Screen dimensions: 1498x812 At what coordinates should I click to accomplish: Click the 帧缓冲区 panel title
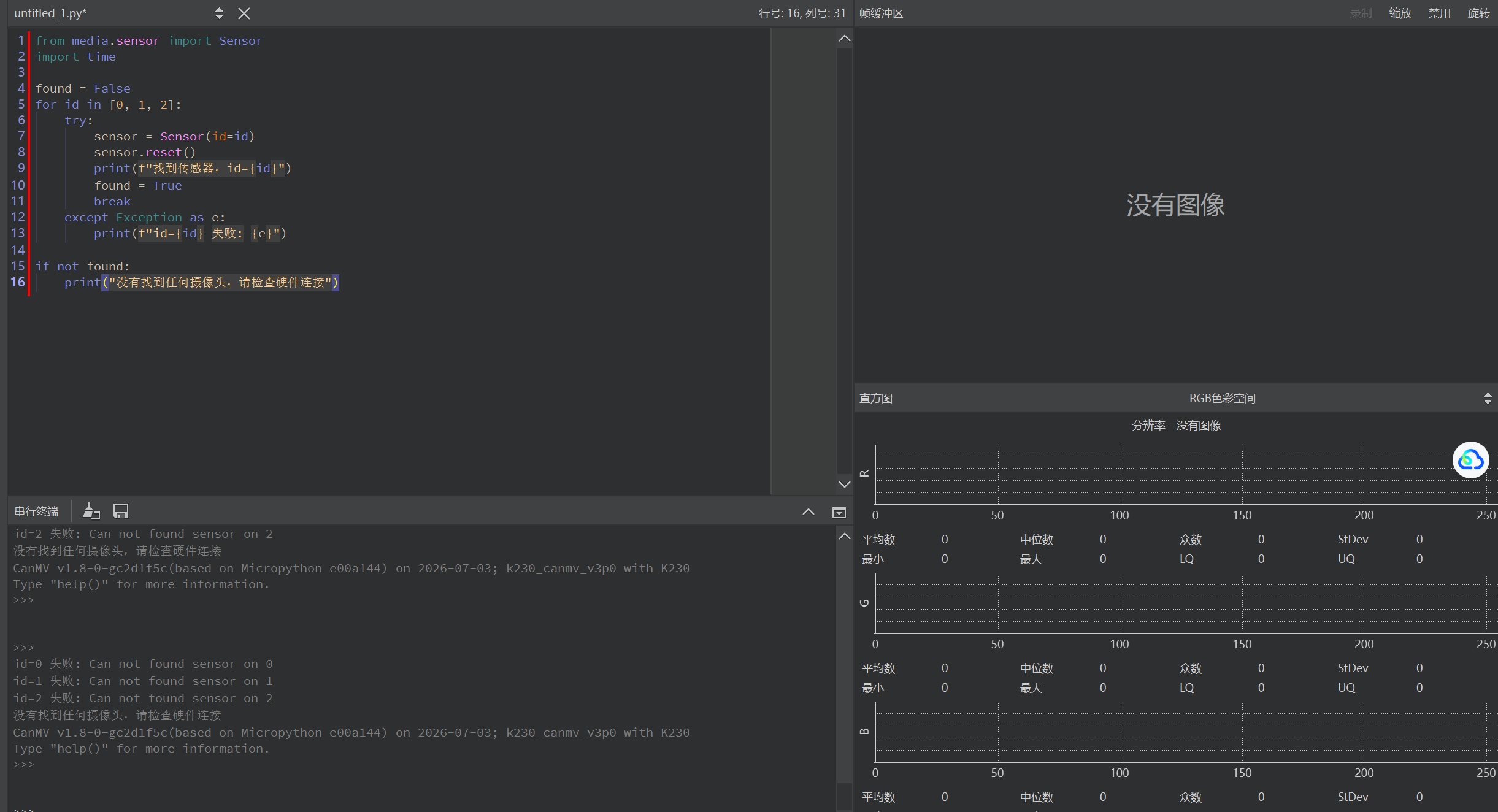(x=882, y=13)
